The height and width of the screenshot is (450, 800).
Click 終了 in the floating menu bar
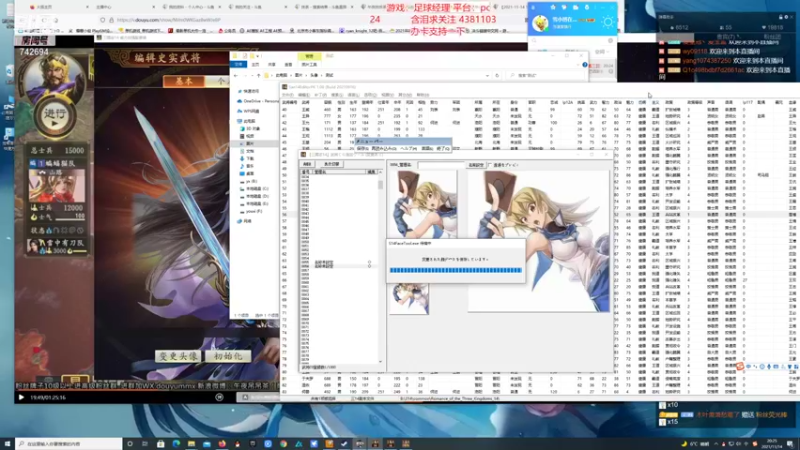443,148
